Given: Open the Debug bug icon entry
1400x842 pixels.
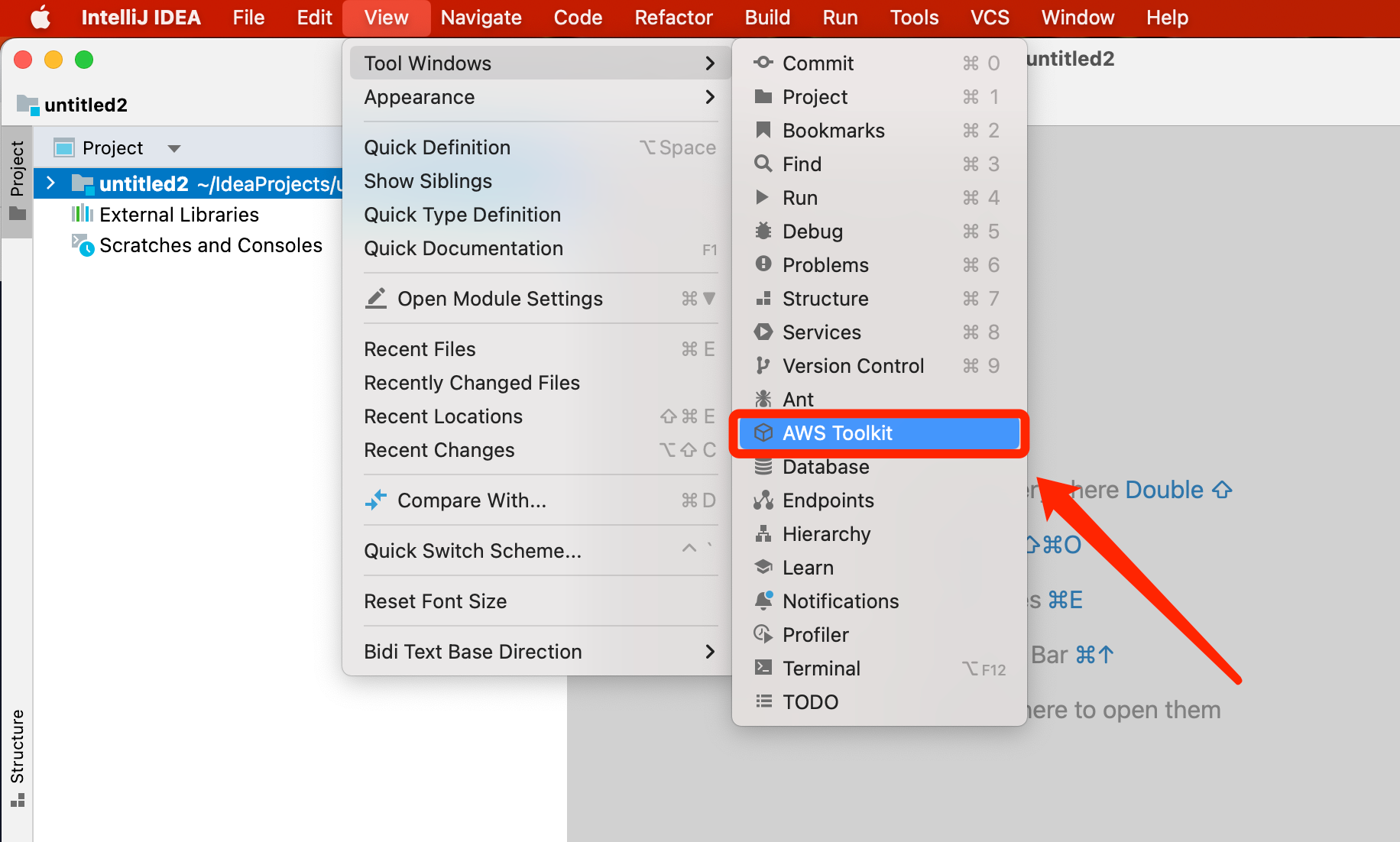Looking at the screenshot, I should [763, 232].
